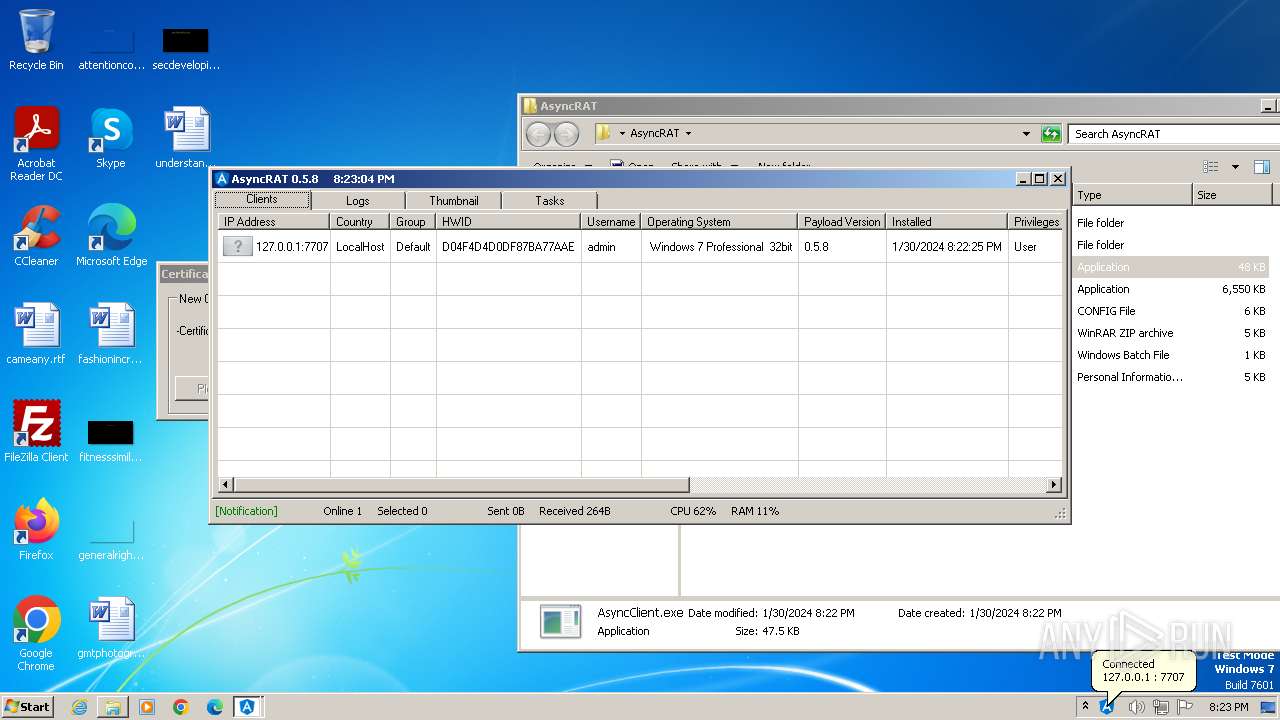Sort clients by Installed column
This screenshot has height=720, width=1280.
point(947,222)
